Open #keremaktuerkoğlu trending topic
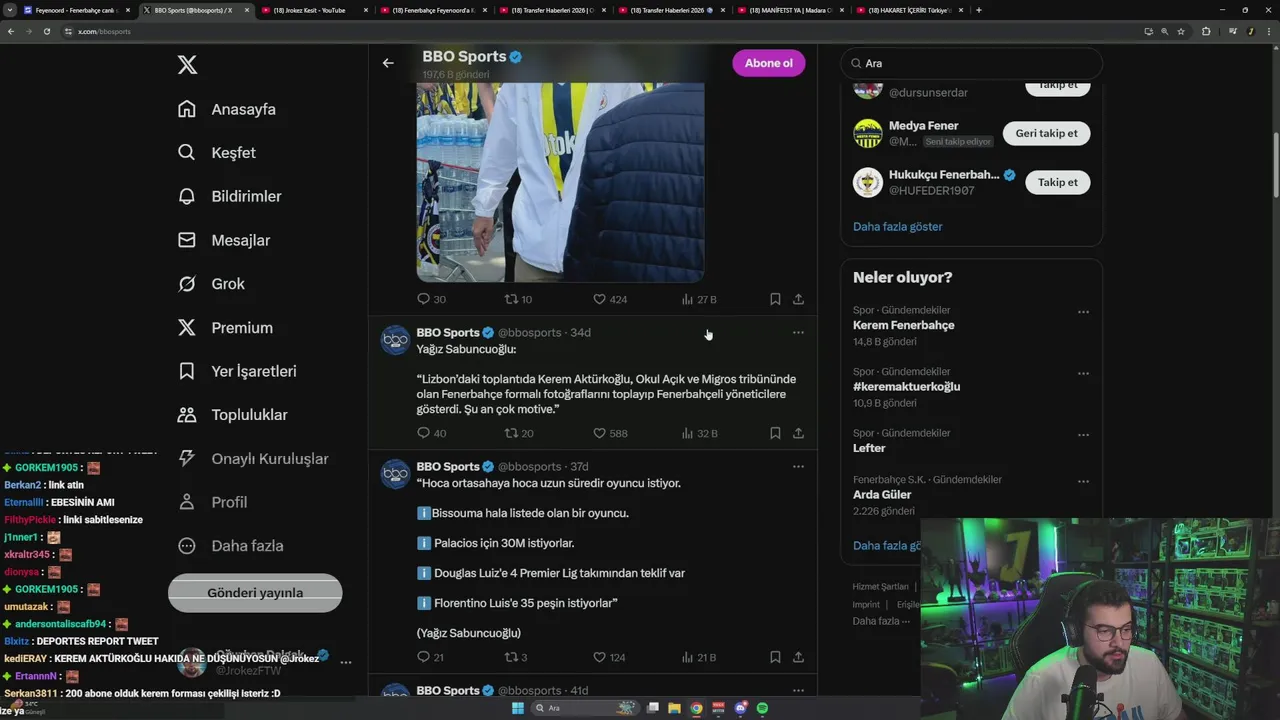This screenshot has height=720, width=1280. point(906,386)
